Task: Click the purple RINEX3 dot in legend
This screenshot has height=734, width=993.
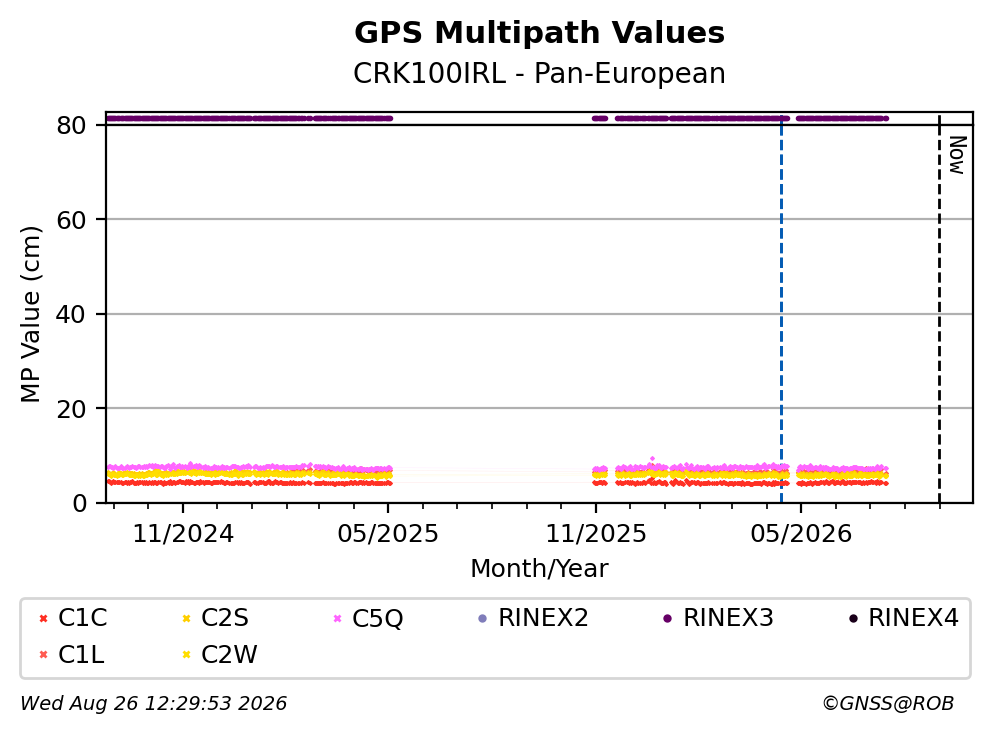Action: pyautogui.click(x=667, y=619)
